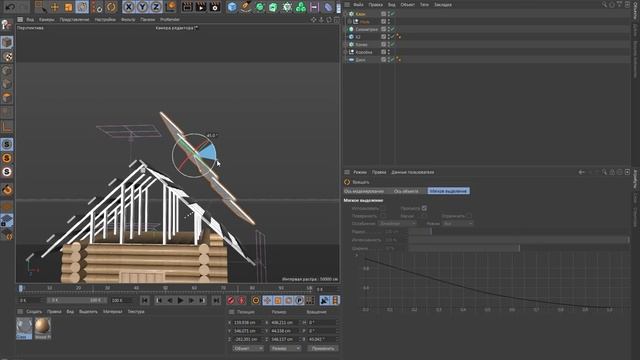640x360 pixels.
Task: Click the Parameter P key icon
Action: [x=299, y=300]
